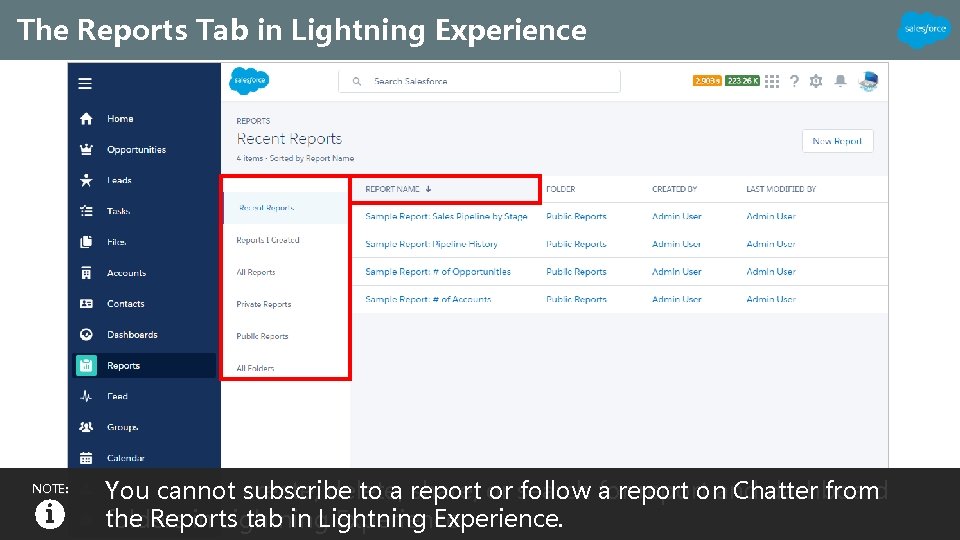Click the Leads star icon
960x540 pixels.
click(x=86, y=180)
